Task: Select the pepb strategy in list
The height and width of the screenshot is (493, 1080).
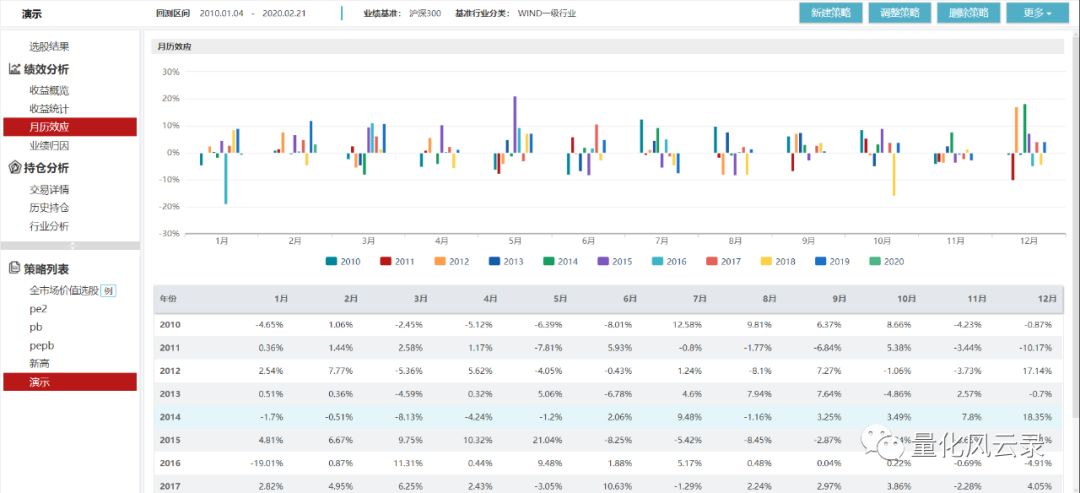Action: 42,345
